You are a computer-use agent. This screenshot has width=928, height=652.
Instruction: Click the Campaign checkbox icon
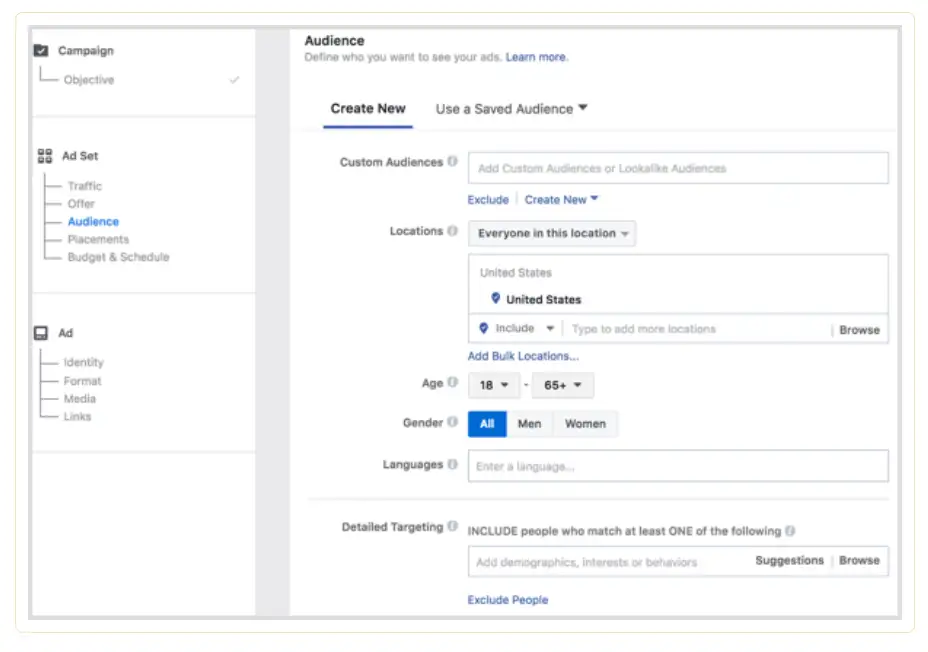point(42,50)
